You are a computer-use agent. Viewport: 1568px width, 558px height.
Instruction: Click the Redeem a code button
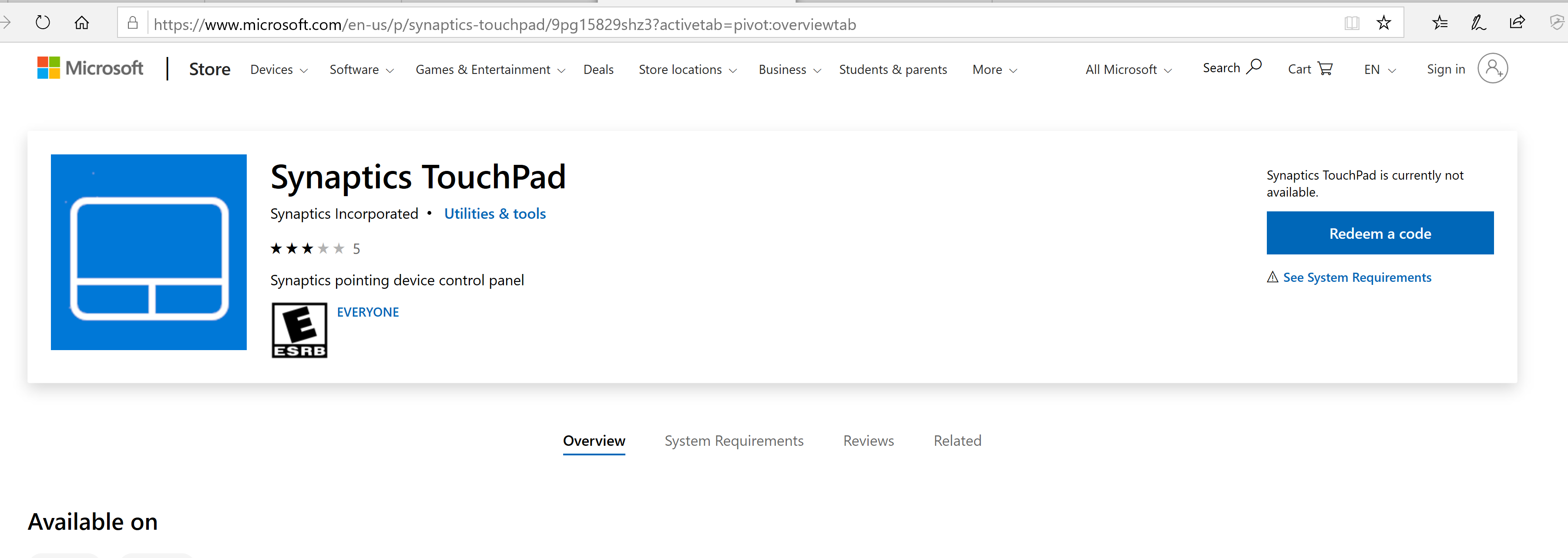click(x=1380, y=233)
